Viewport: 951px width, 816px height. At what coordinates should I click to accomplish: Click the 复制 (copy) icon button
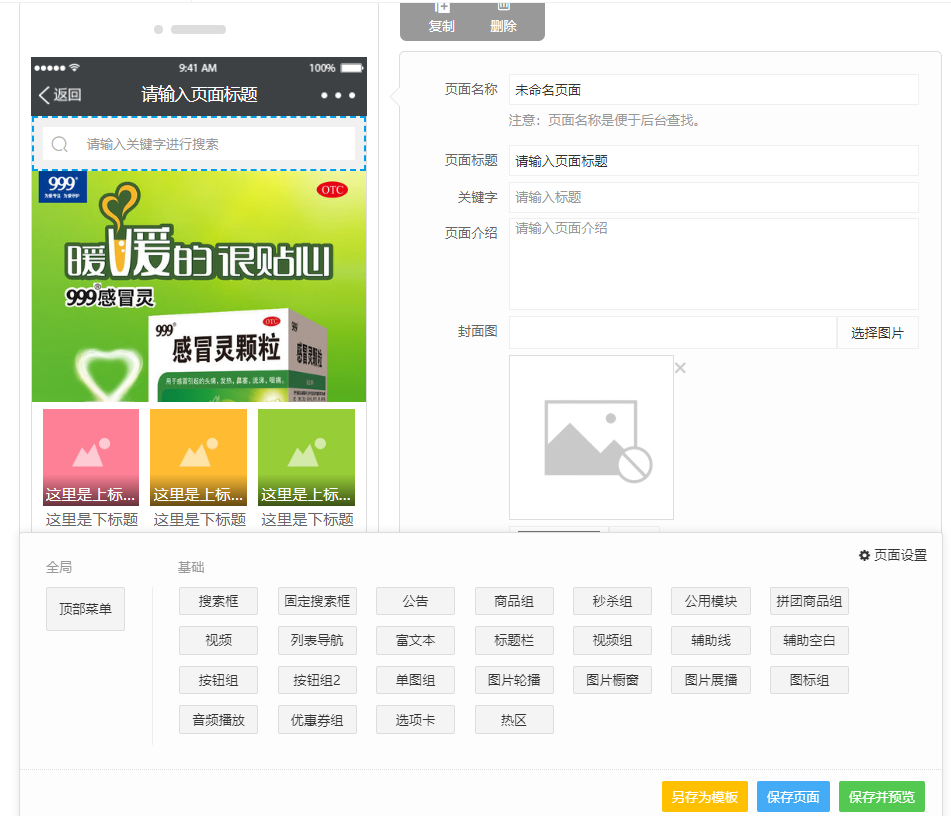(x=442, y=18)
